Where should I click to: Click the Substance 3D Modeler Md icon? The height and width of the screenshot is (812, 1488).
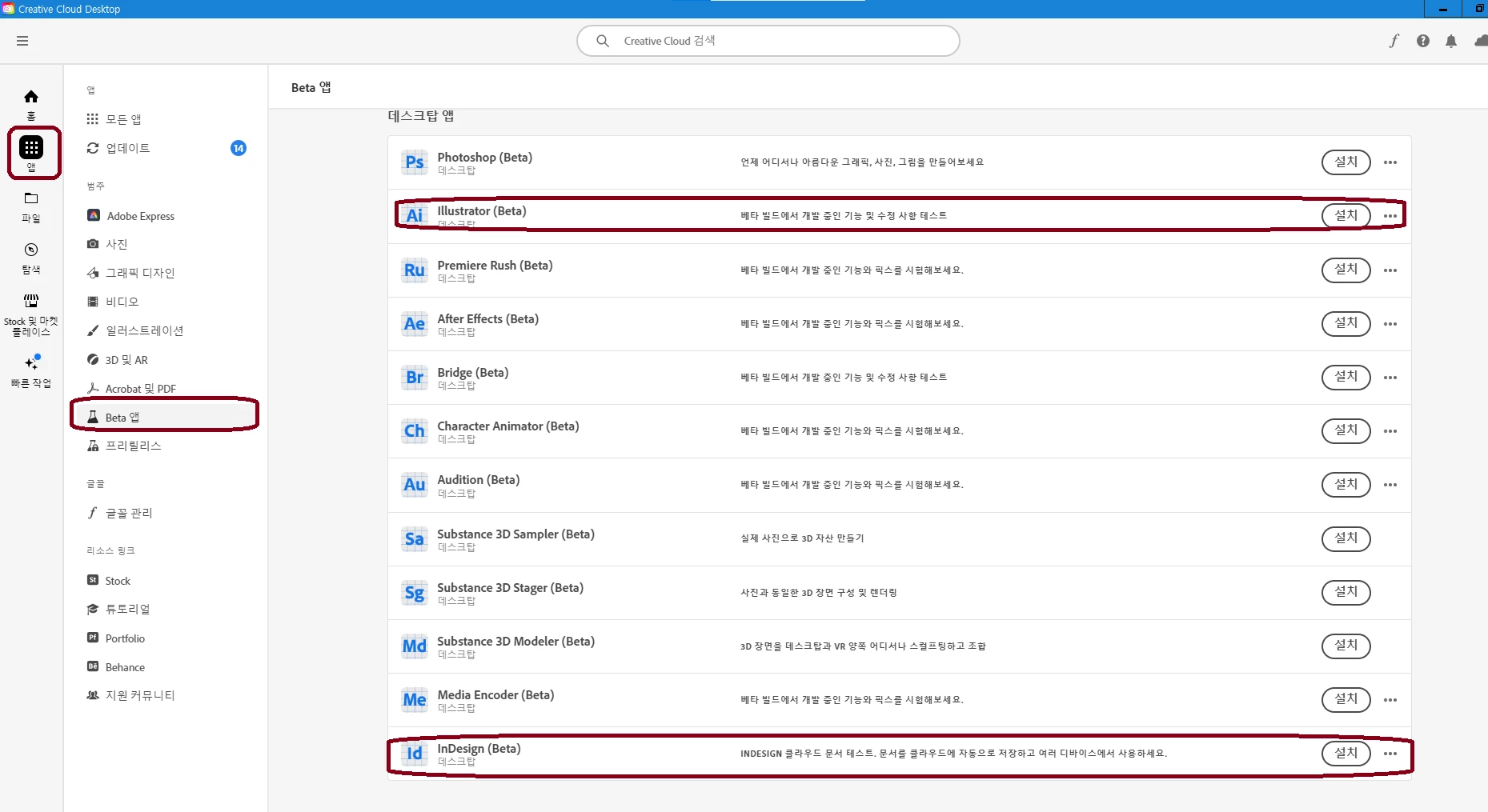tap(415, 646)
